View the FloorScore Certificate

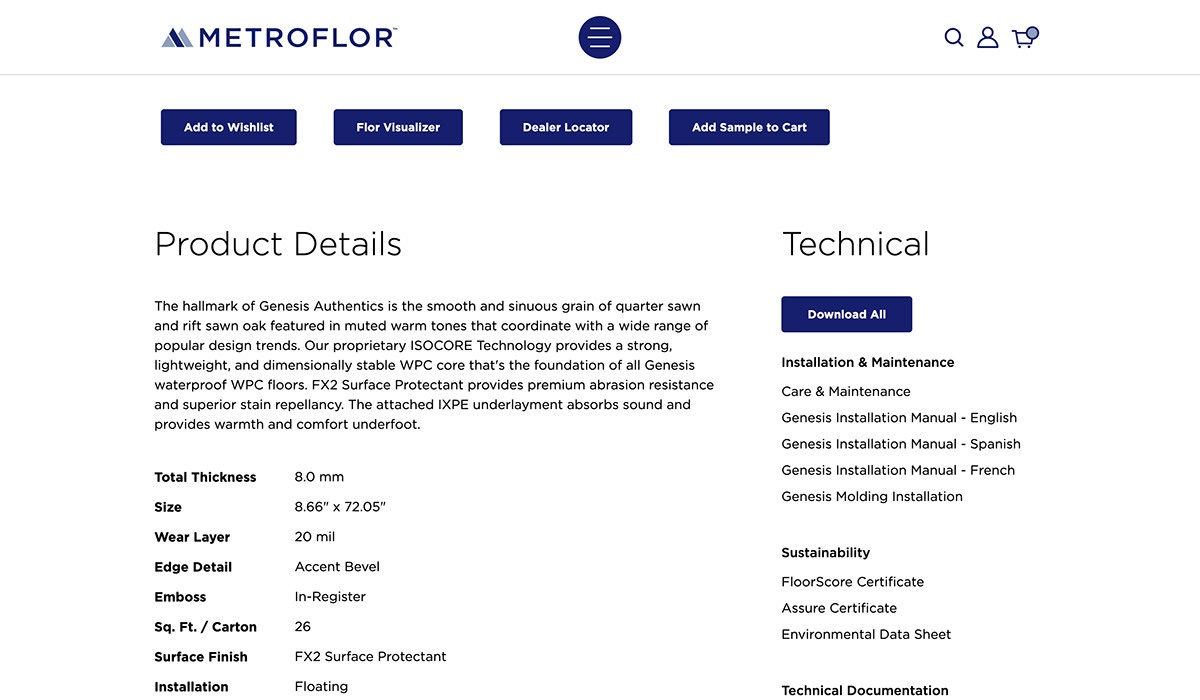[852, 582]
